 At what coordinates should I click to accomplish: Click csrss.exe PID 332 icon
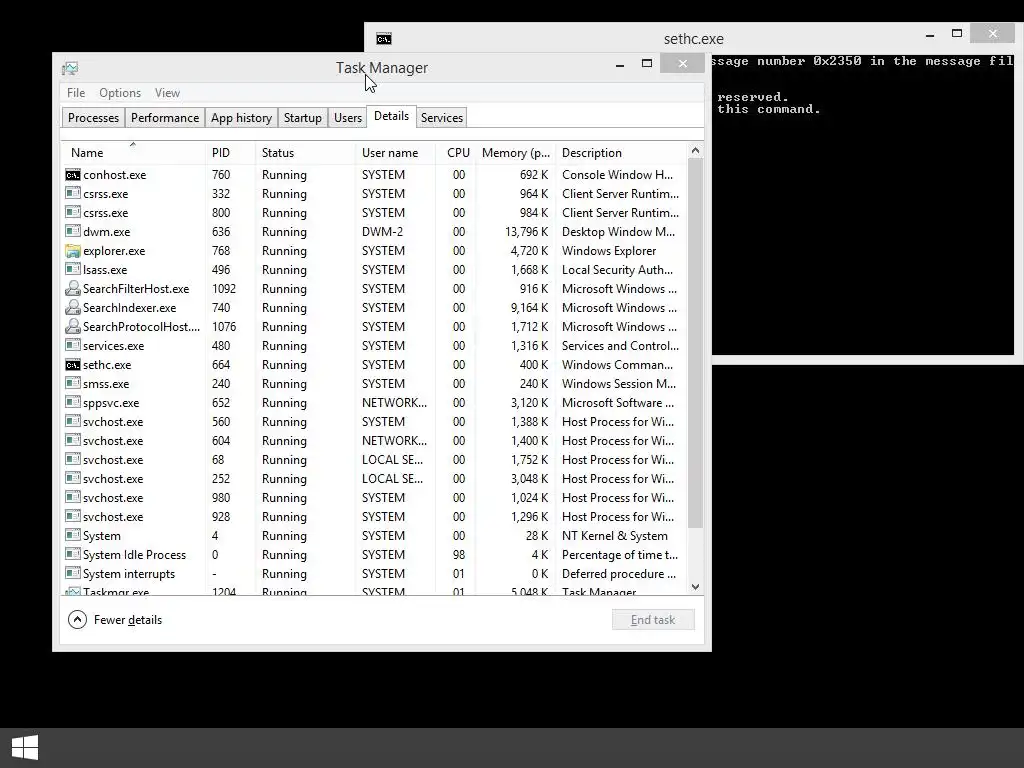click(x=72, y=193)
